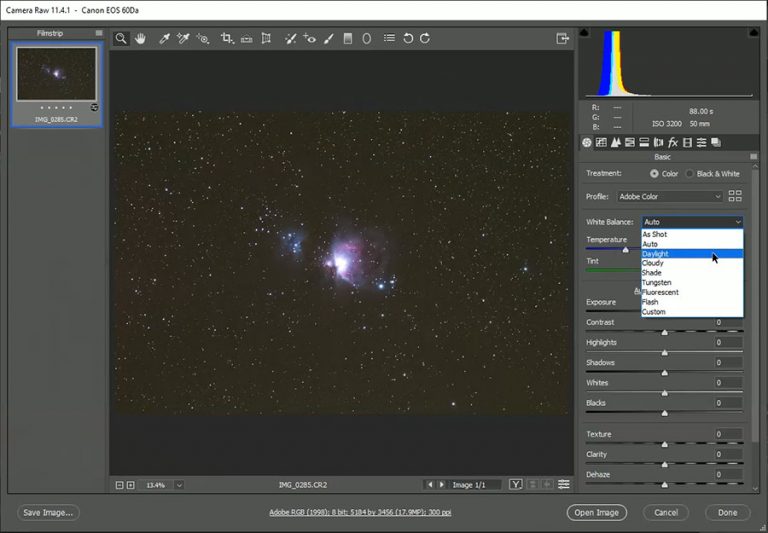Select the Red Eye Removal tool
768x533 pixels.
pos(310,38)
